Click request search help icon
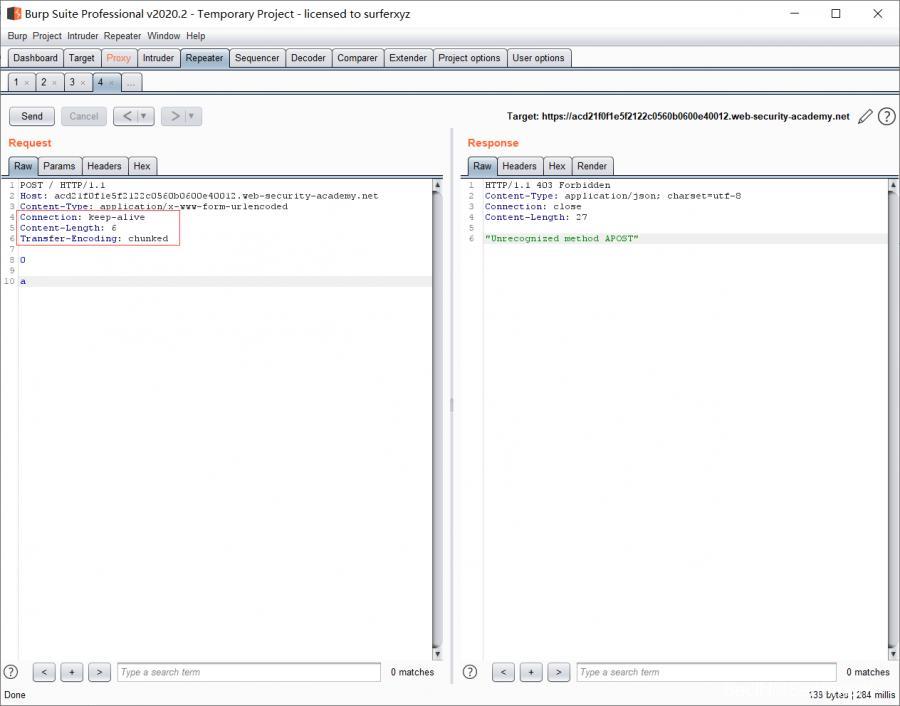Viewport: 900px width, 706px height. 11,672
